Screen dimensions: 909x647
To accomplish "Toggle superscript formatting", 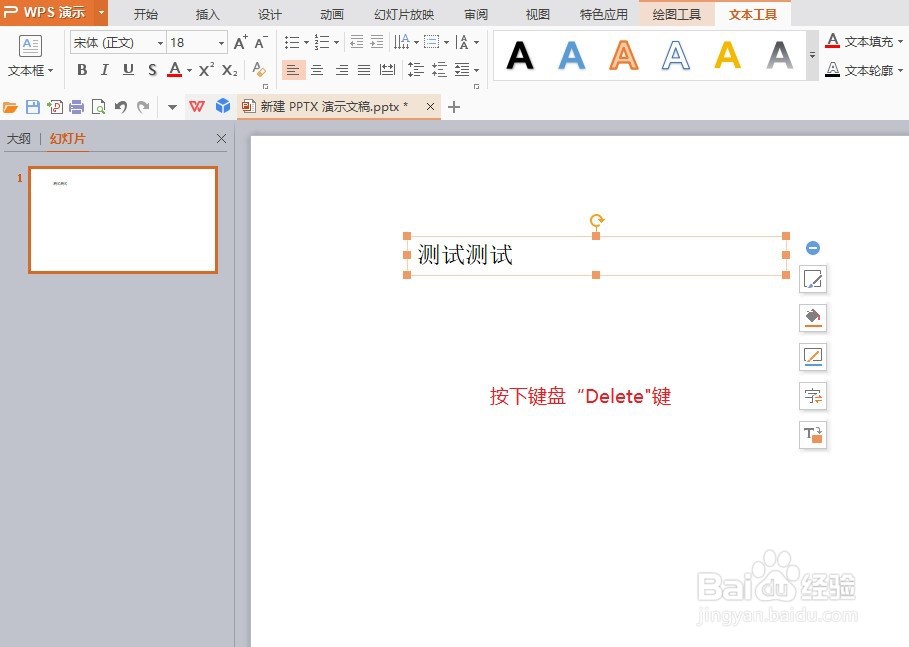I will [x=206, y=70].
